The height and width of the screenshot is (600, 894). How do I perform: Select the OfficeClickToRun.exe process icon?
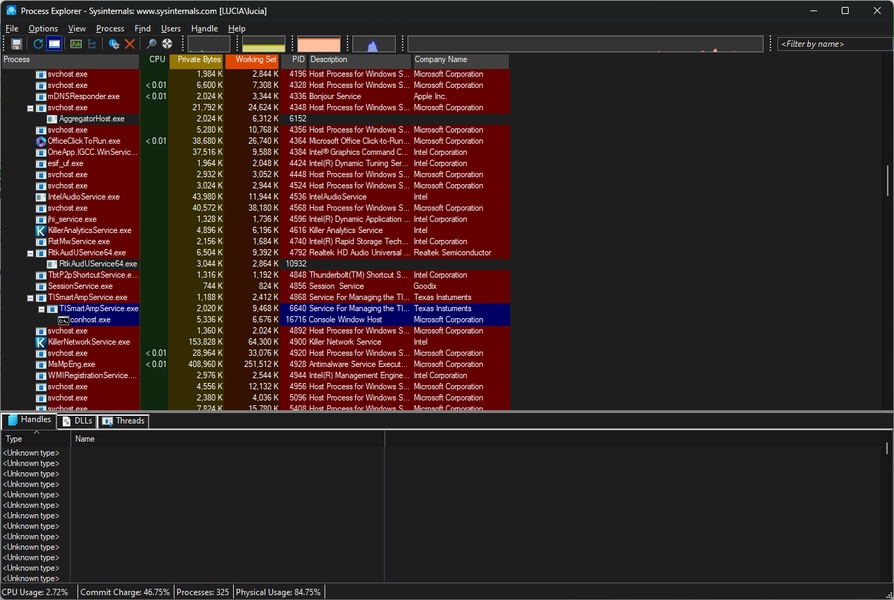click(x=41, y=141)
